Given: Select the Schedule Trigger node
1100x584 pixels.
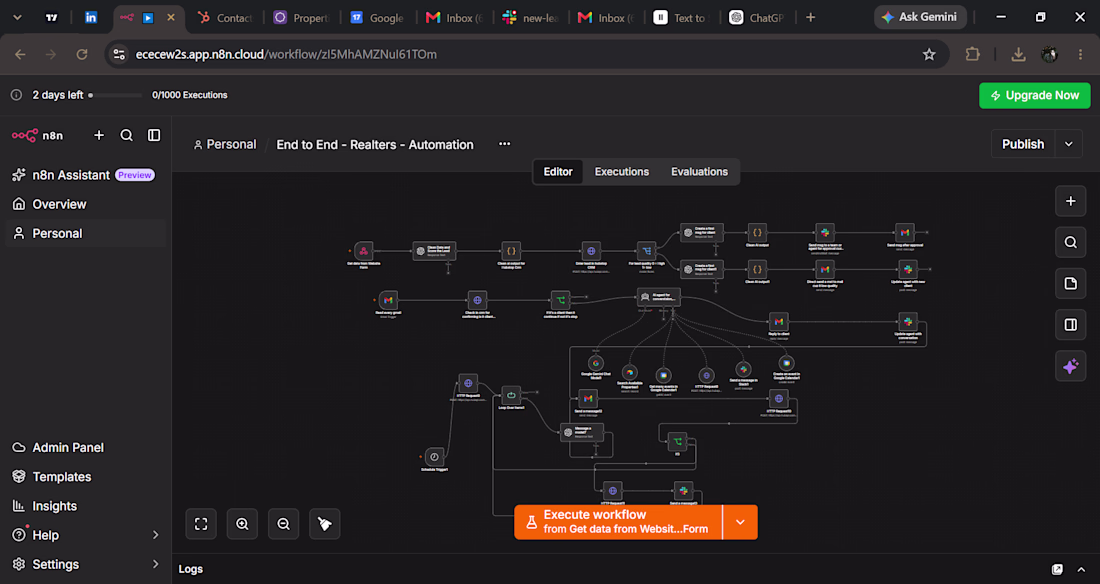Looking at the screenshot, I should pyautogui.click(x=434, y=457).
